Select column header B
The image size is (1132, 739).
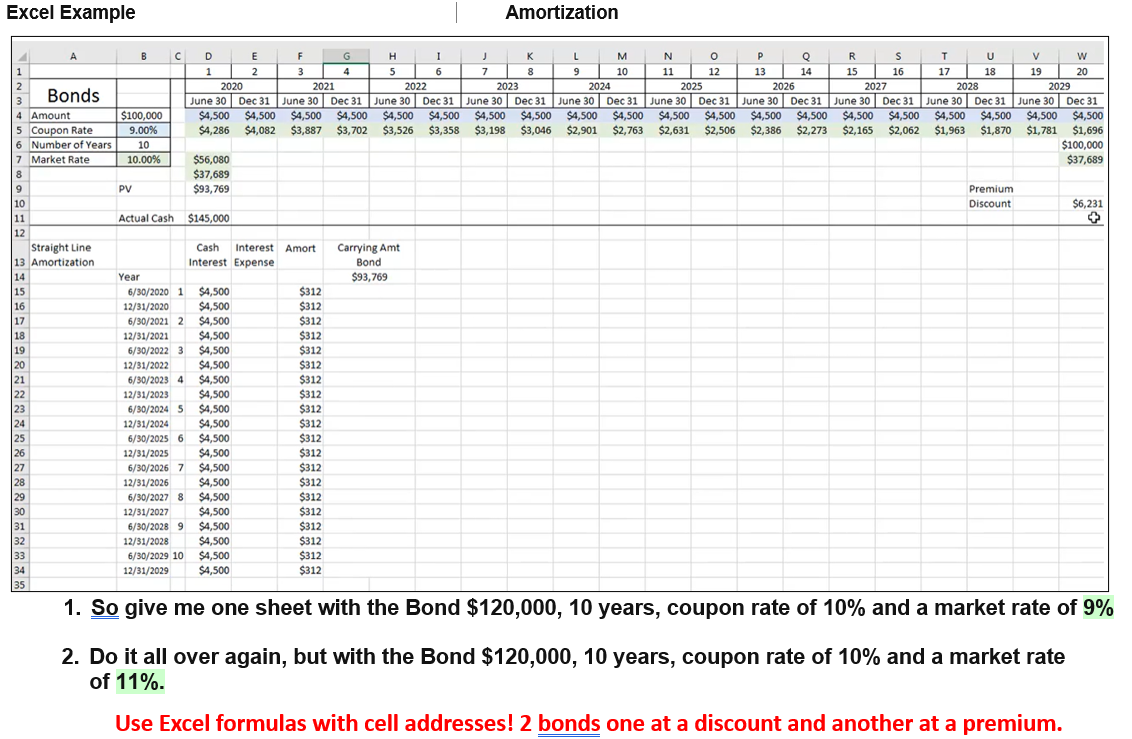pyautogui.click(x=144, y=56)
